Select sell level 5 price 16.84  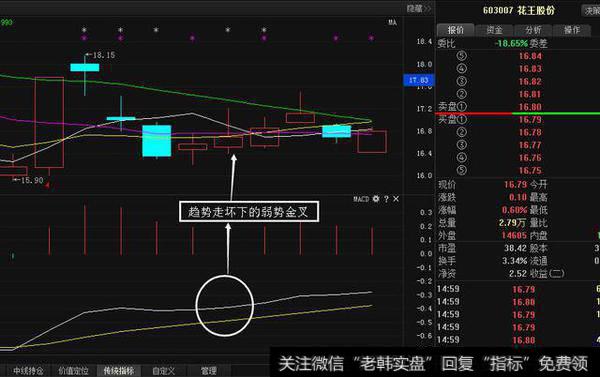pyautogui.click(x=530, y=56)
